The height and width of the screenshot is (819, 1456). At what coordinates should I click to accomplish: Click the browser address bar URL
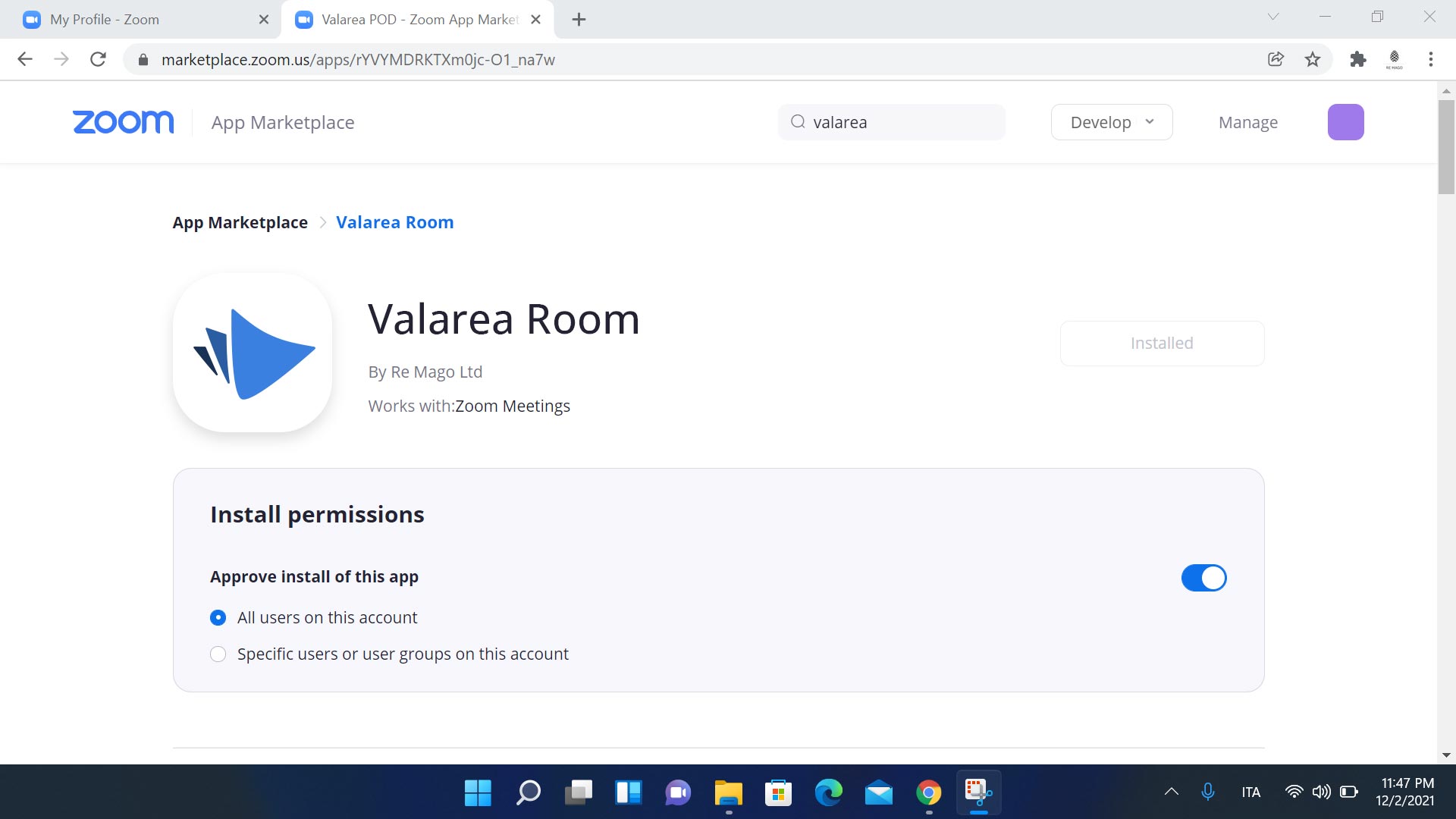click(x=358, y=59)
